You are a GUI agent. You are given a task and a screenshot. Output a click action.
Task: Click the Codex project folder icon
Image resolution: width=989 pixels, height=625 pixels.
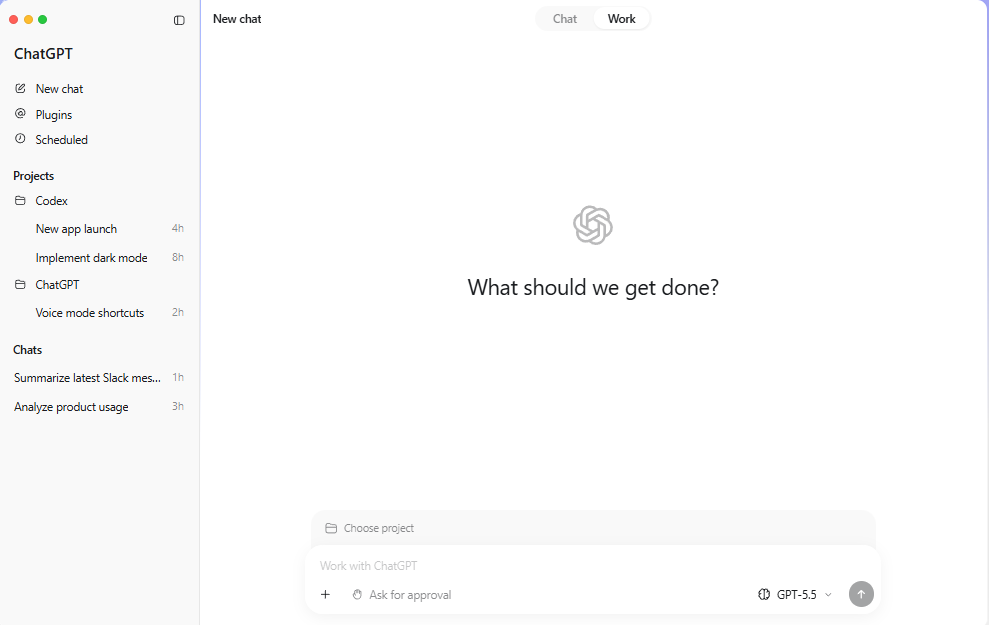(x=20, y=201)
